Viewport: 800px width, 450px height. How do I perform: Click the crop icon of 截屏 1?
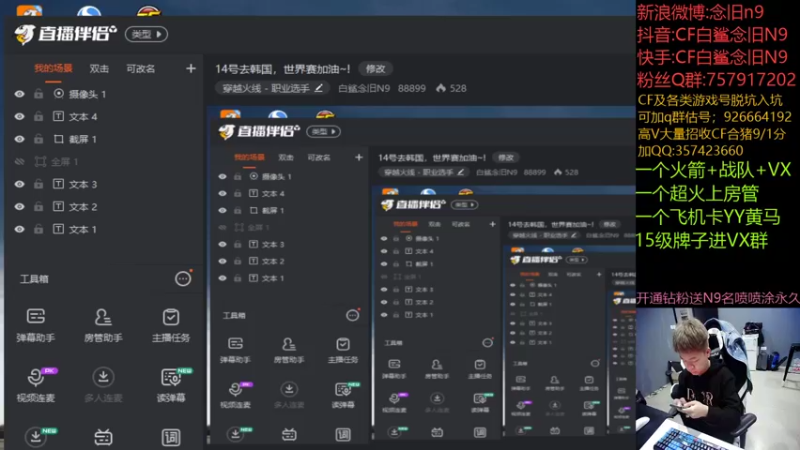point(59,139)
